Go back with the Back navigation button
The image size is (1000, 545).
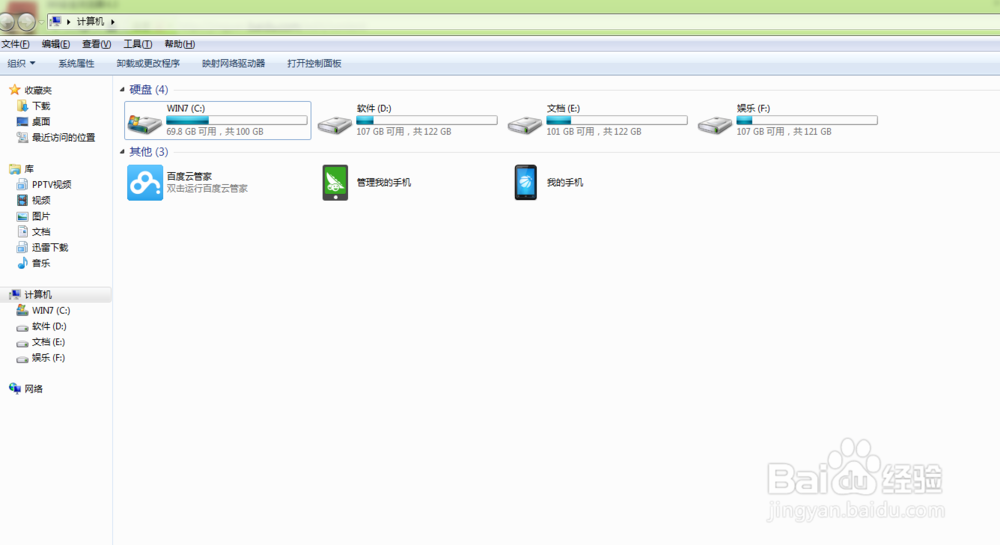(6, 22)
